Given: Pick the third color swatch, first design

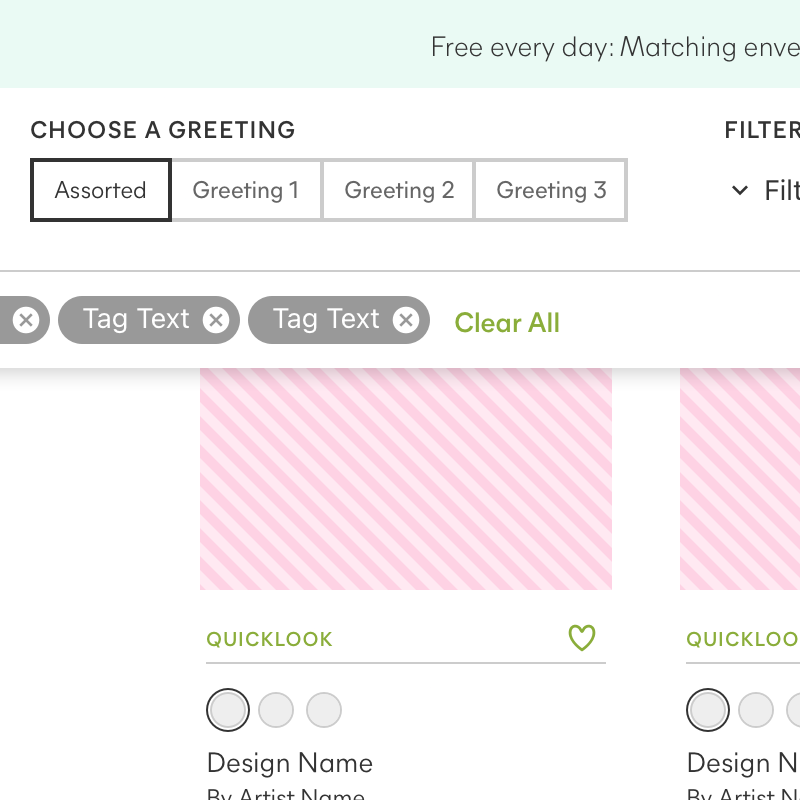Looking at the screenshot, I should pyautogui.click(x=324, y=710).
